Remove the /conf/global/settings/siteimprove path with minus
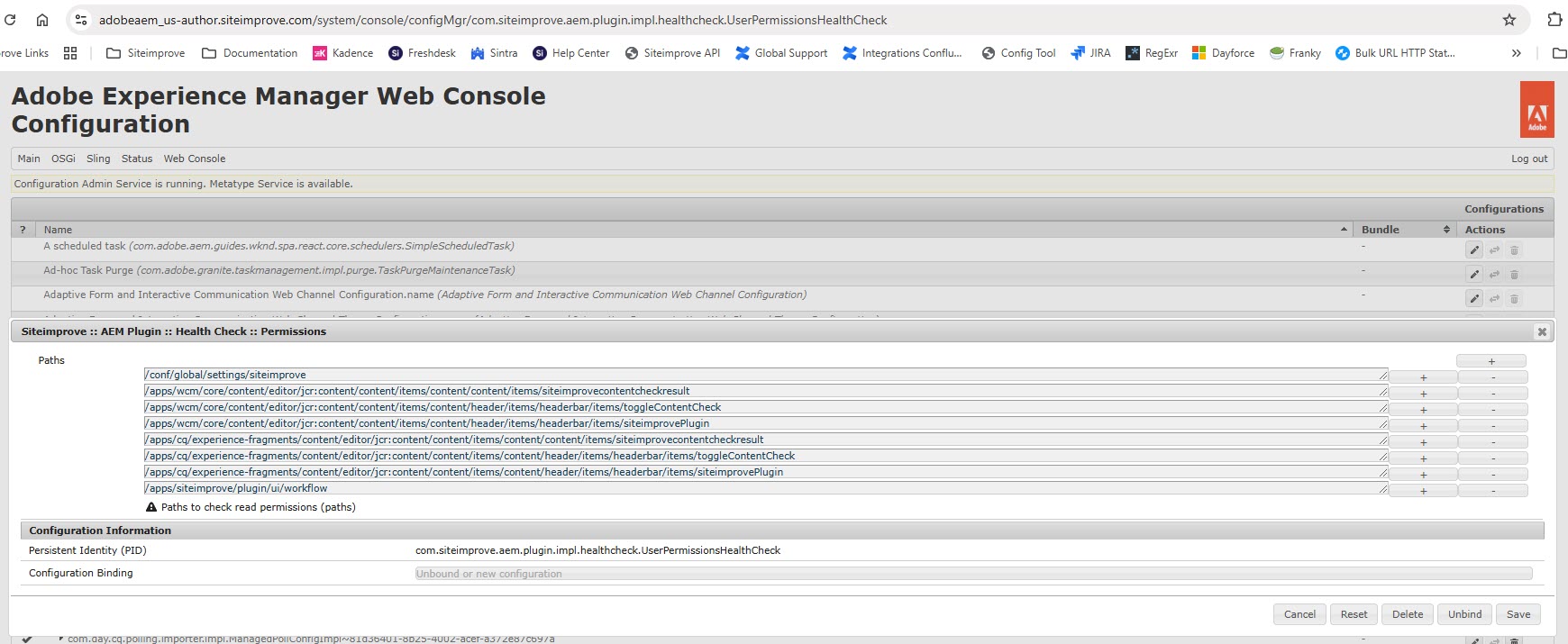This screenshot has height=644, width=1568. click(x=1493, y=377)
